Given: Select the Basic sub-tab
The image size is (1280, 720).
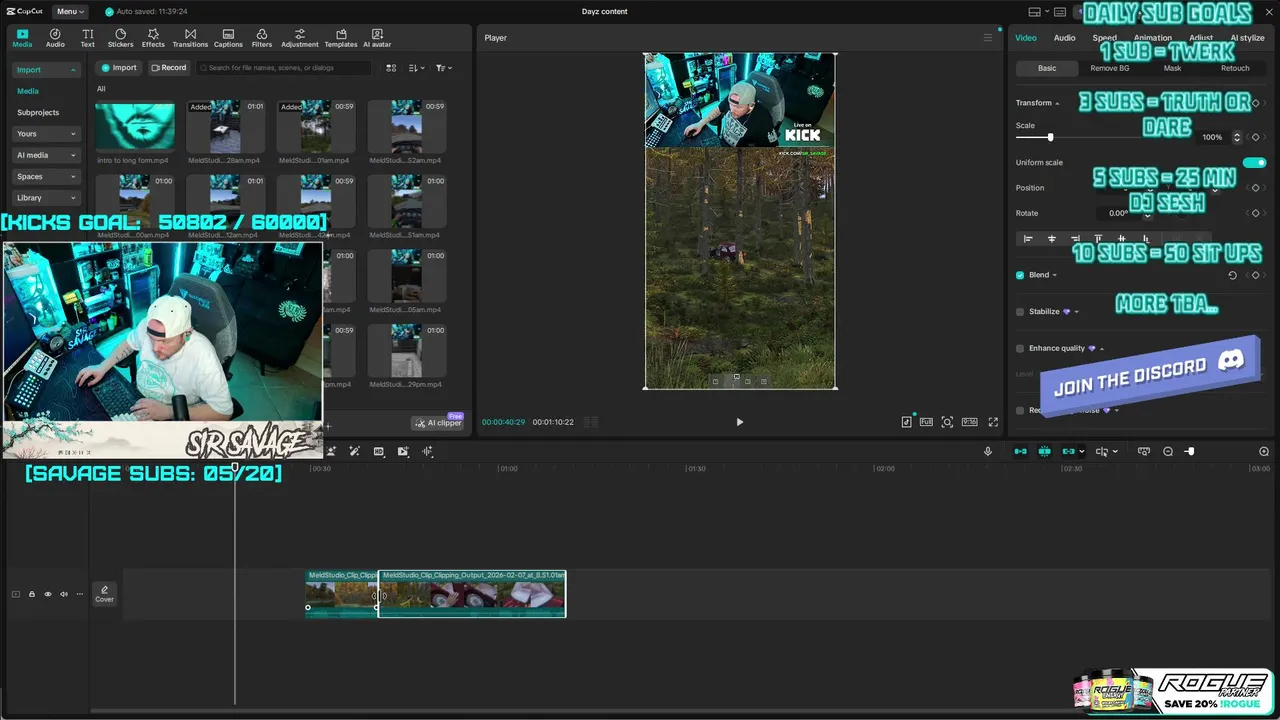Looking at the screenshot, I should pyautogui.click(x=1046, y=68).
